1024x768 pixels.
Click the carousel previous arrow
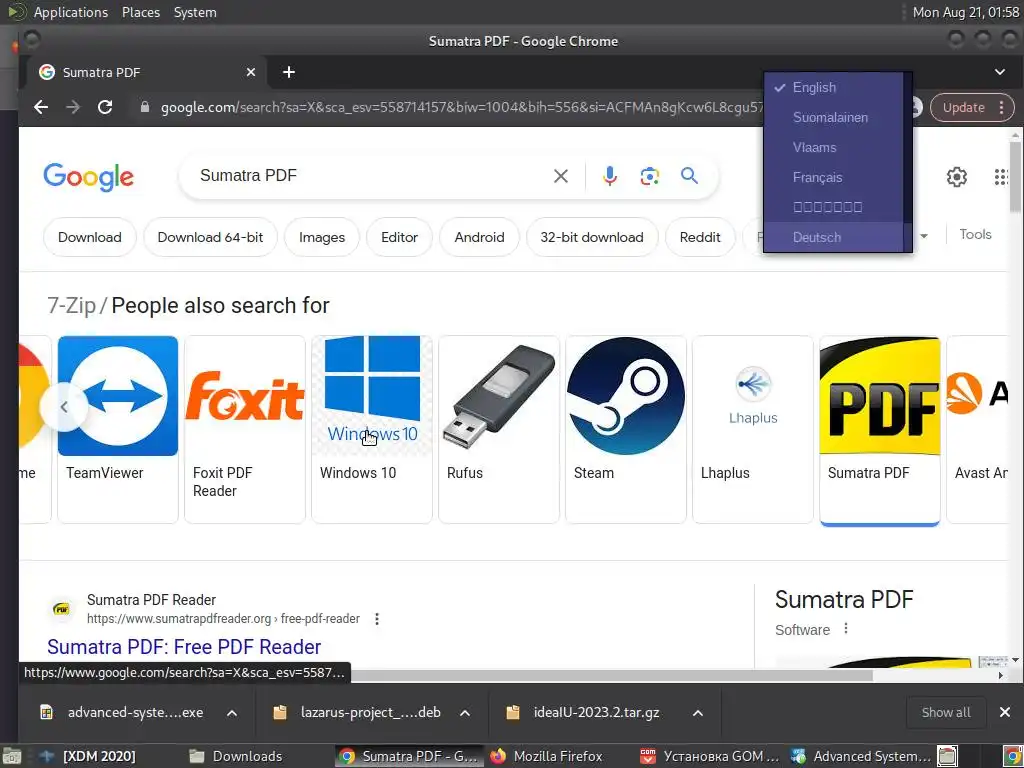coord(64,407)
